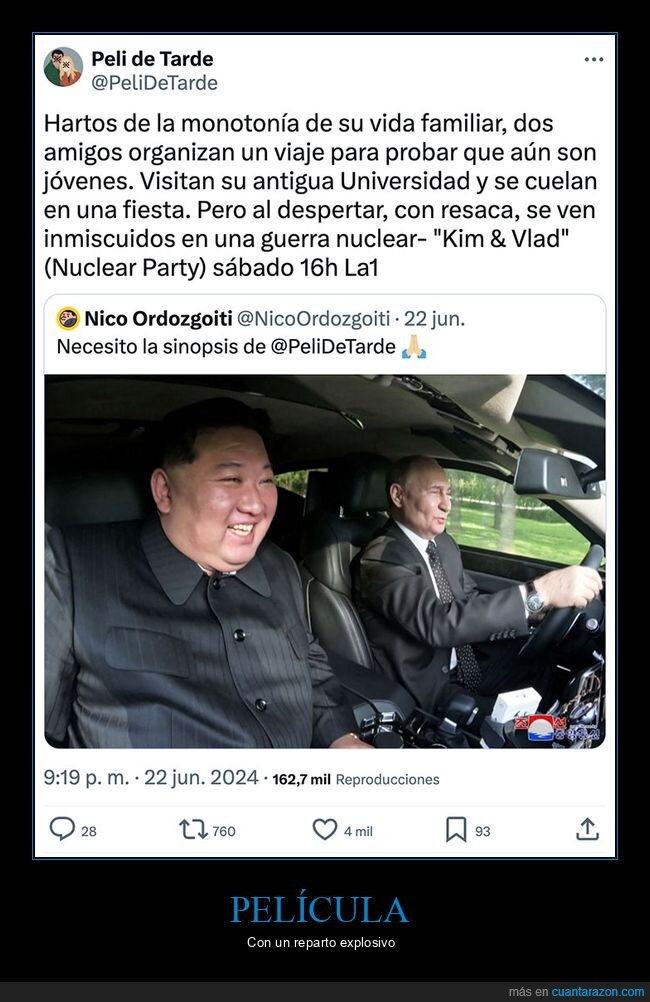The image size is (650, 1002).
Task: Click the retweet arrows icon
Action: (193, 829)
